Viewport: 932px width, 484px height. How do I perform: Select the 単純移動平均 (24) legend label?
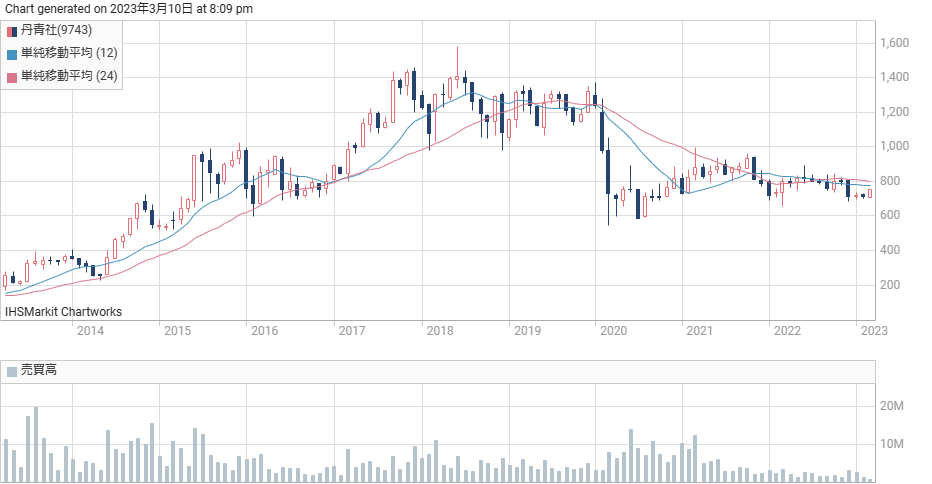tap(69, 76)
